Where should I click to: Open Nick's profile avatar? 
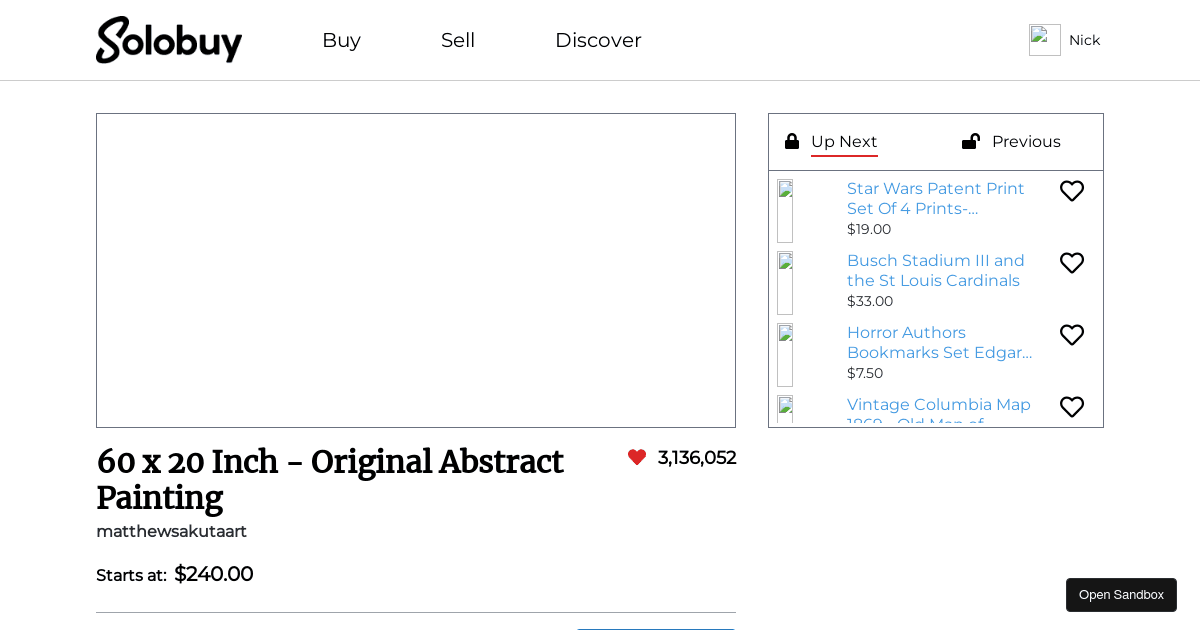[1045, 40]
